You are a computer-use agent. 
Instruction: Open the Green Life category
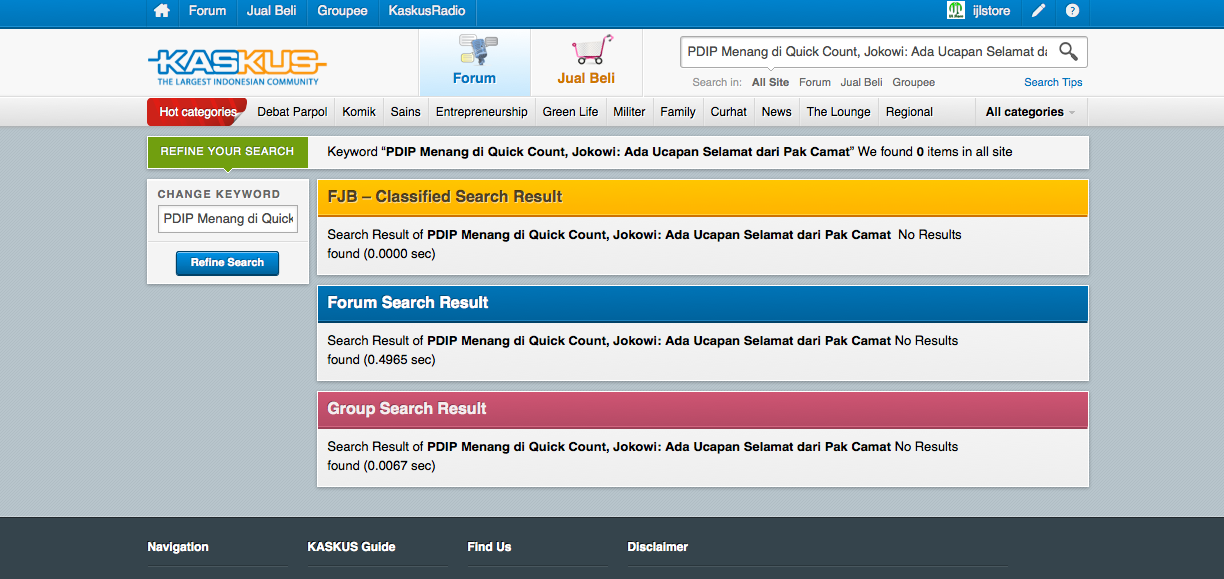tap(571, 112)
